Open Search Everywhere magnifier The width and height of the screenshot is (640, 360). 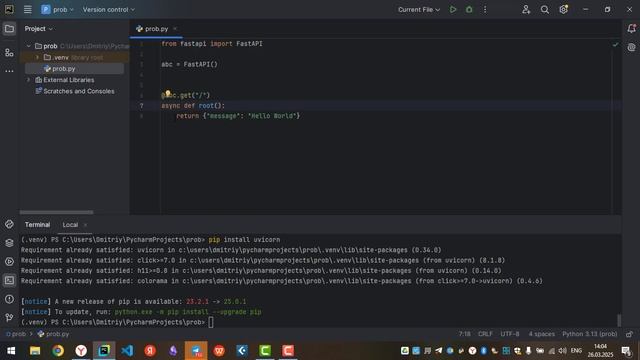pos(544,9)
